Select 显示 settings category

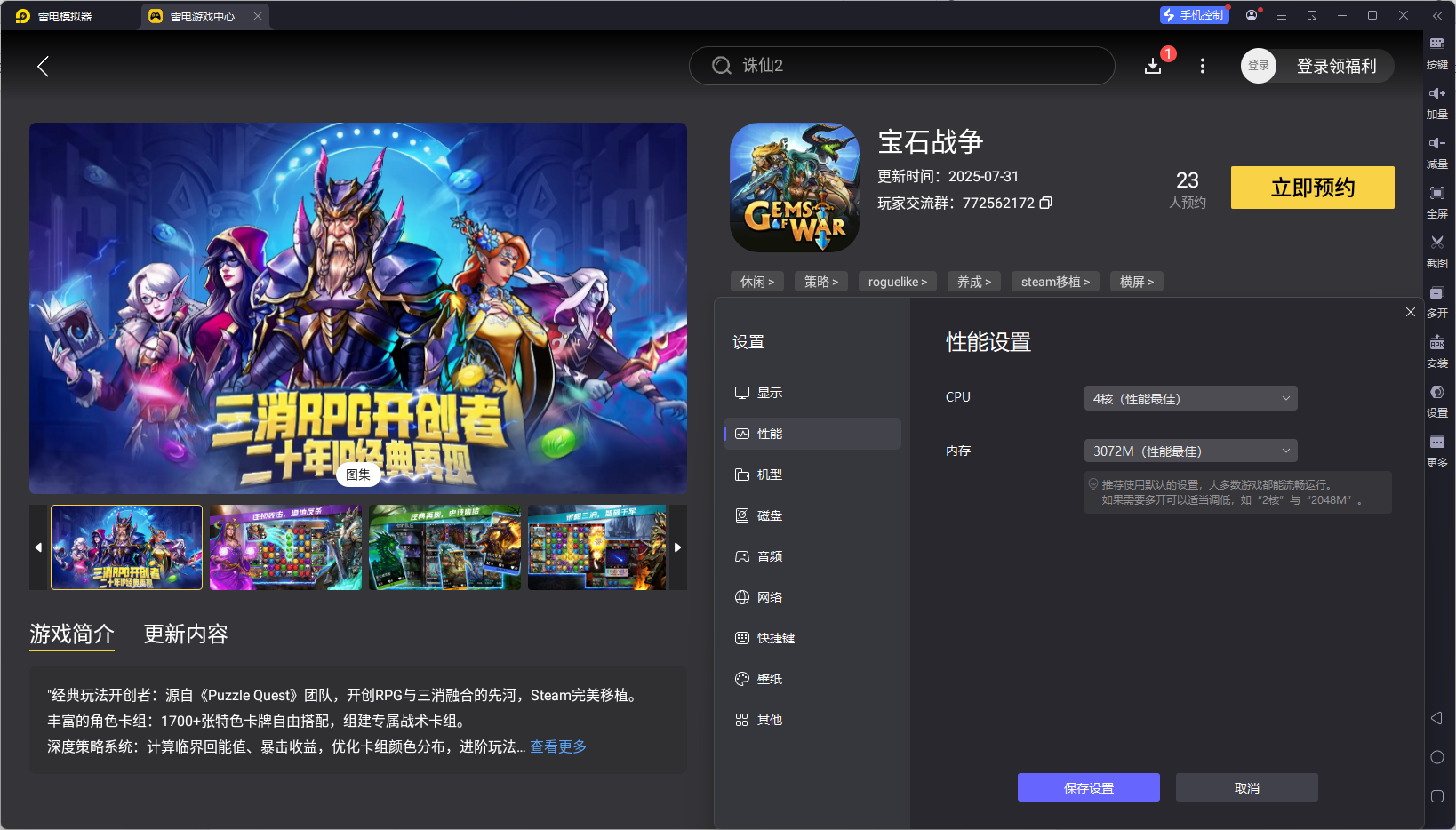(812, 393)
